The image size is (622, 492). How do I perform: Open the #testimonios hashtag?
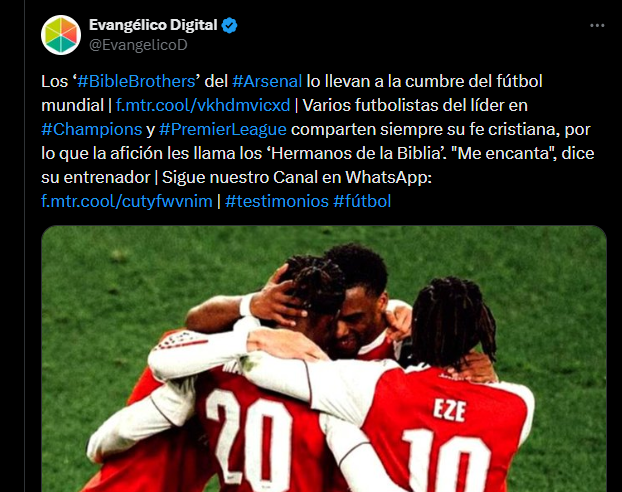click(x=277, y=201)
